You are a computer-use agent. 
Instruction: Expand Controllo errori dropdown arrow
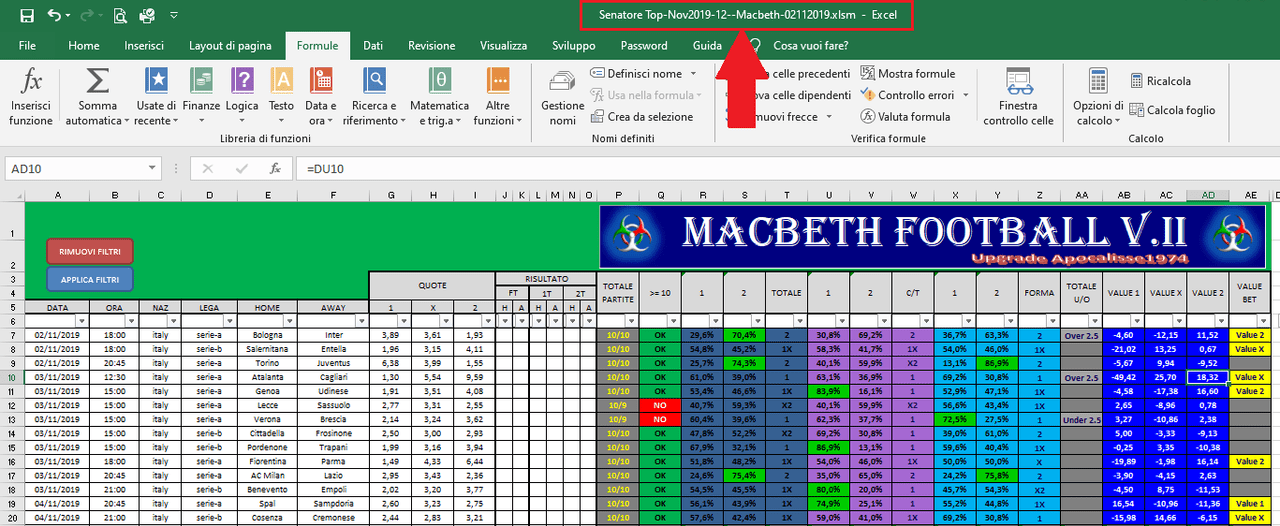click(965, 95)
